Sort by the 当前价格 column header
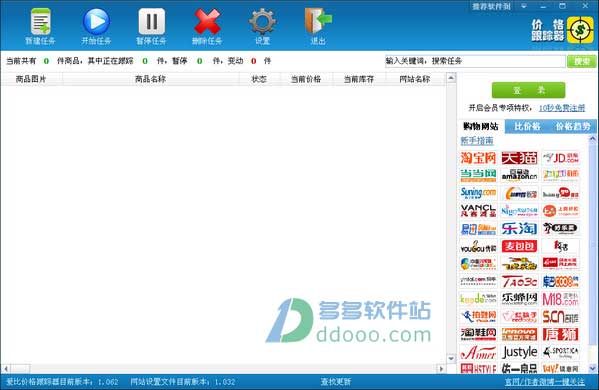 [306, 79]
